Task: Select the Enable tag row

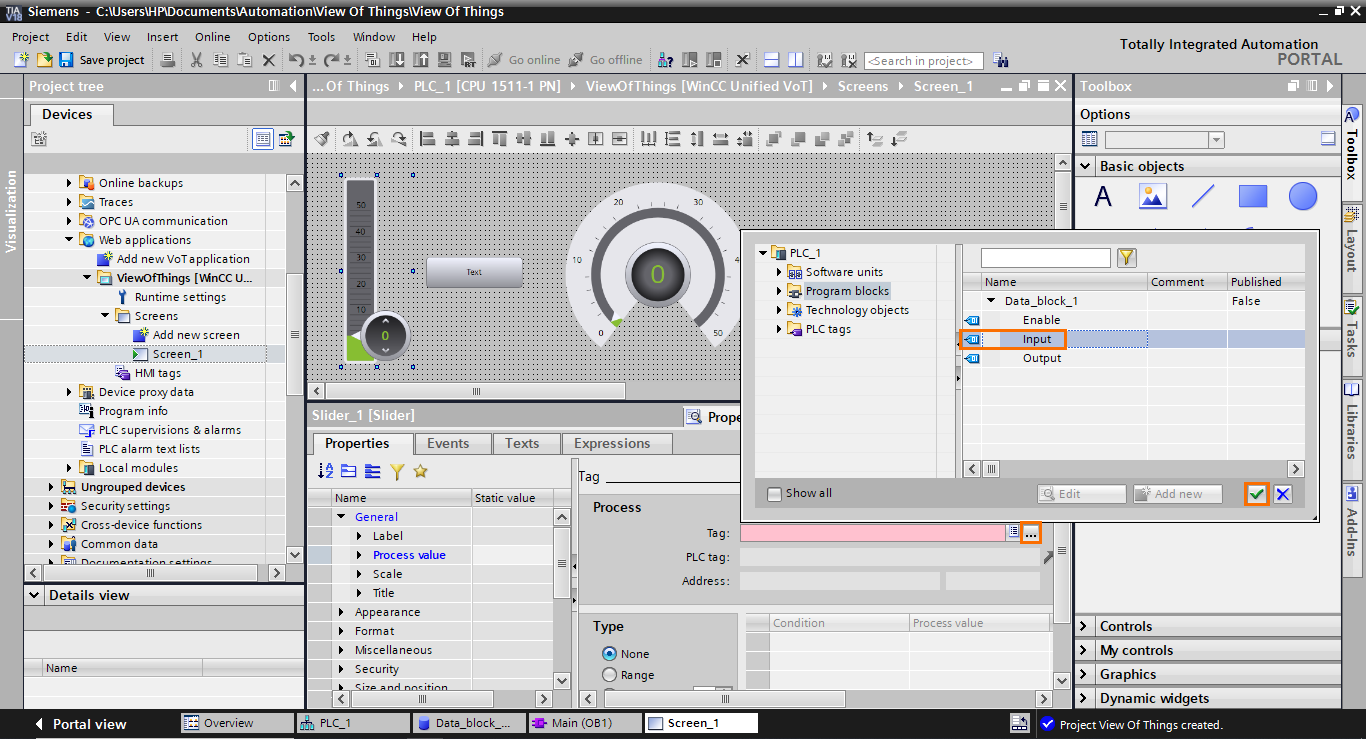Action: pos(1135,320)
